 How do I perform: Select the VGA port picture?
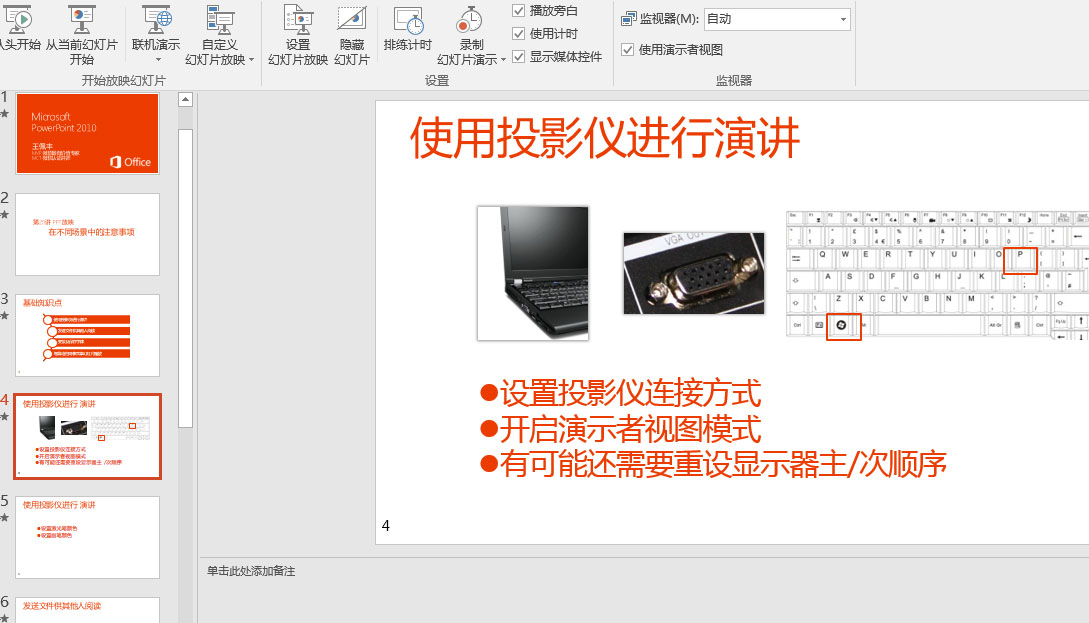(x=694, y=273)
